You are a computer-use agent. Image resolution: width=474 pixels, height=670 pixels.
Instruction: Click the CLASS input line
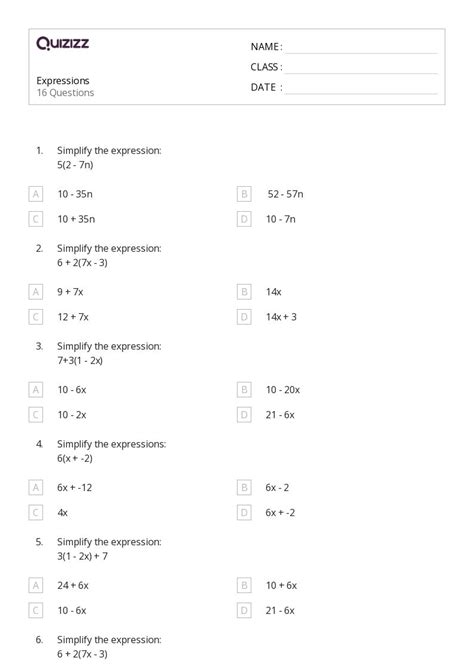click(362, 68)
